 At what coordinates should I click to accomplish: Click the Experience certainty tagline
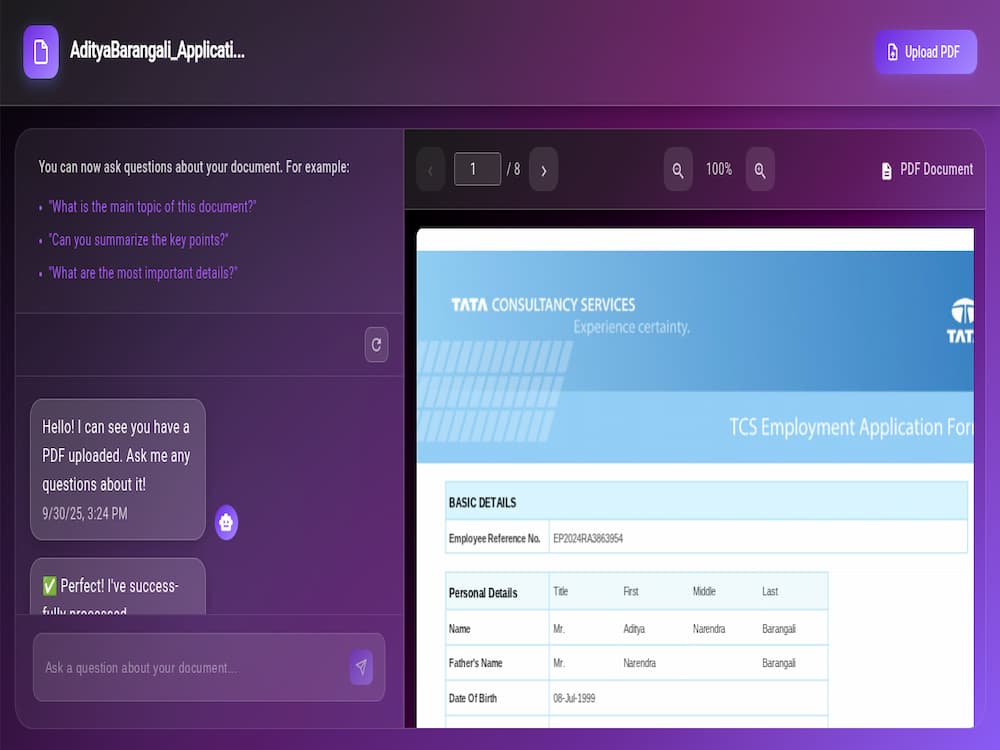[x=631, y=327]
